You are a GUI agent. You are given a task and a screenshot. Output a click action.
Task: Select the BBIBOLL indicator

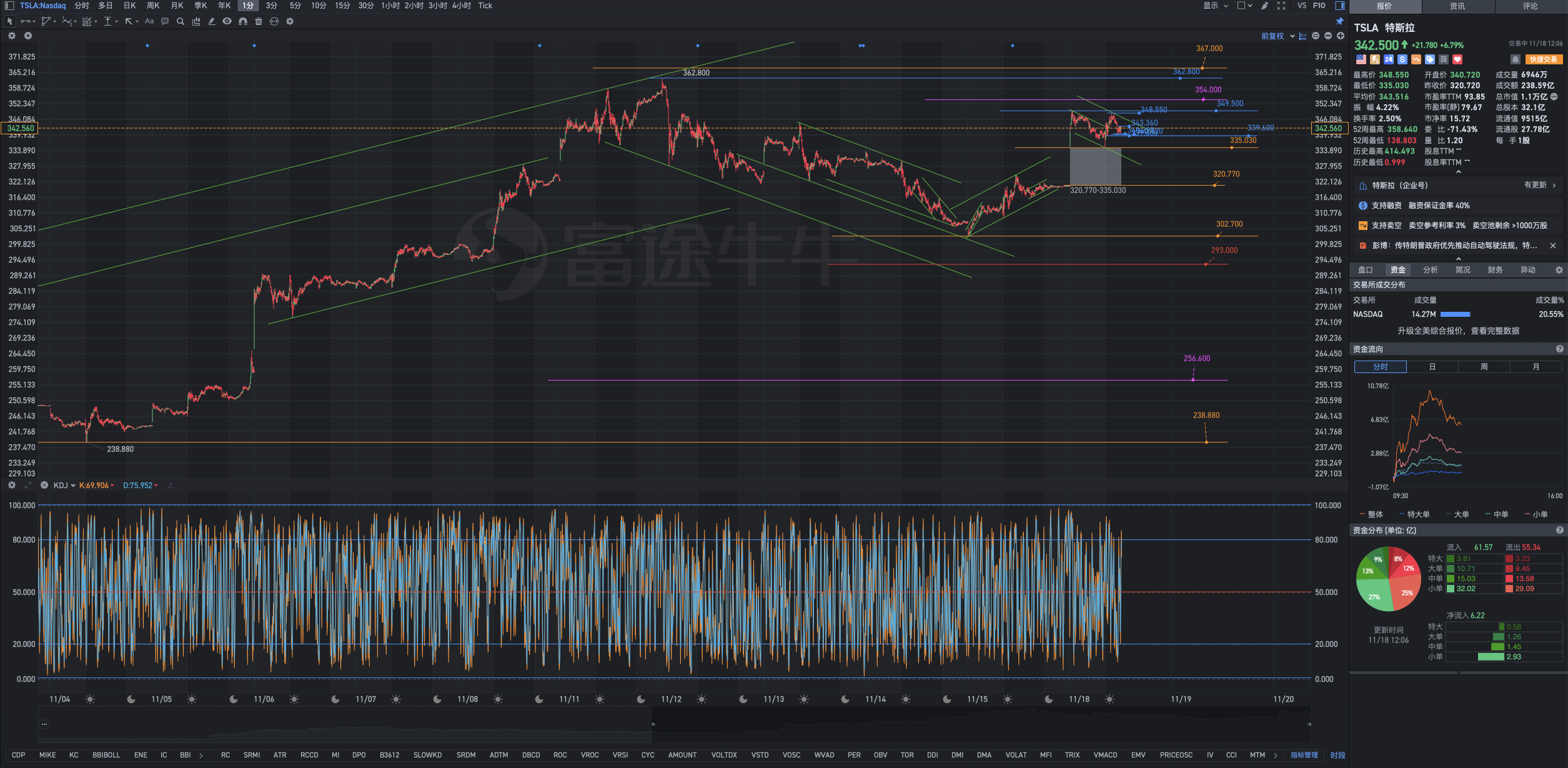tap(106, 755)
